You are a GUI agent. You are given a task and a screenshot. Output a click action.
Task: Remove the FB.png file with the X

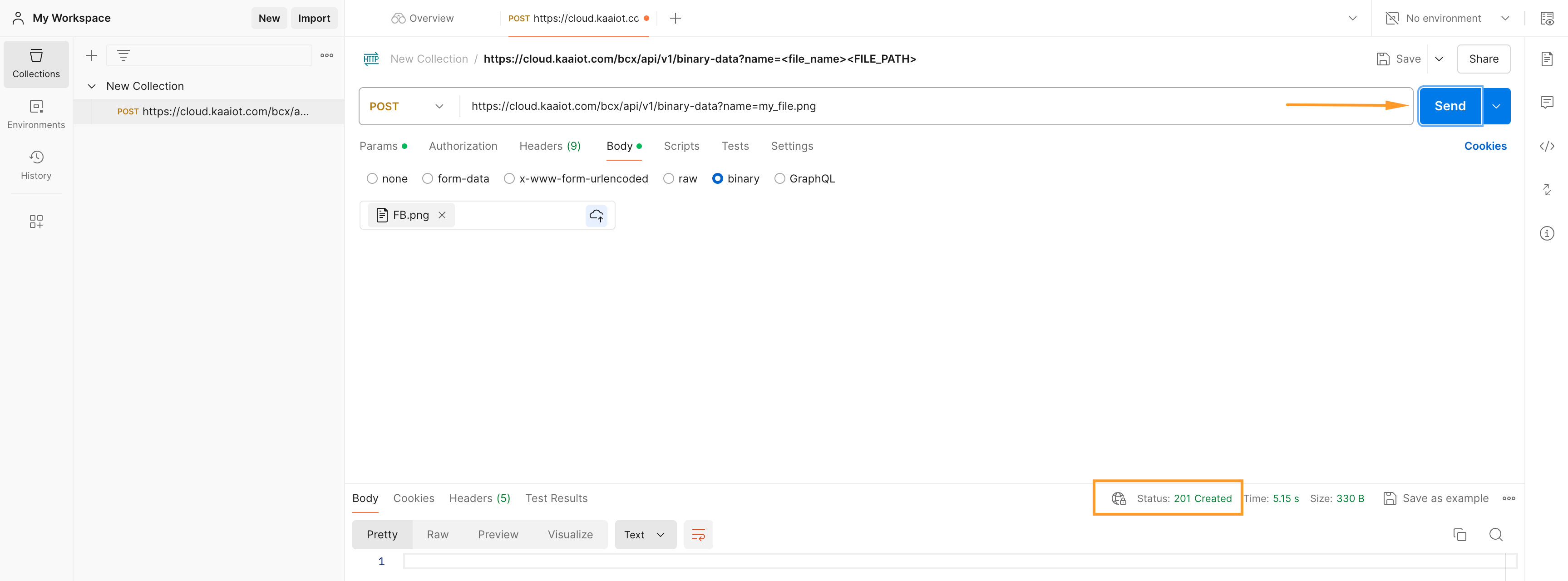442,215
